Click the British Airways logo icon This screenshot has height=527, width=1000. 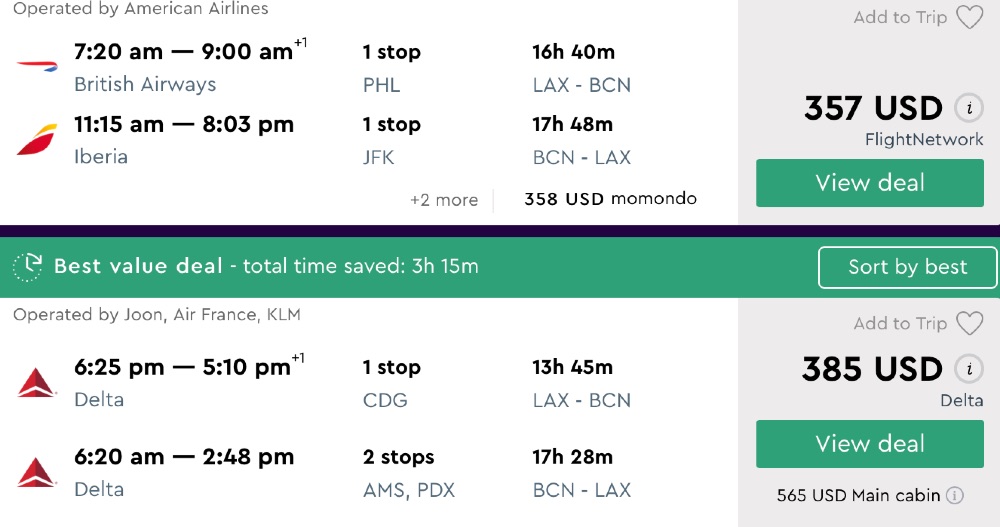coord(37,66)
